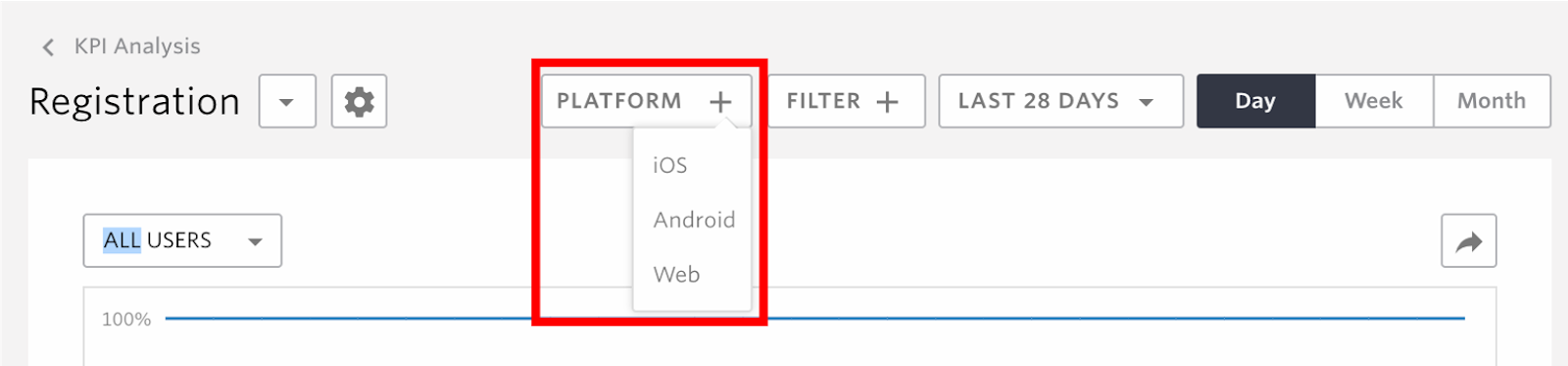Click the plus icon on FILTER
Screen dimensions: 1568x366
(x=887, y=101)
